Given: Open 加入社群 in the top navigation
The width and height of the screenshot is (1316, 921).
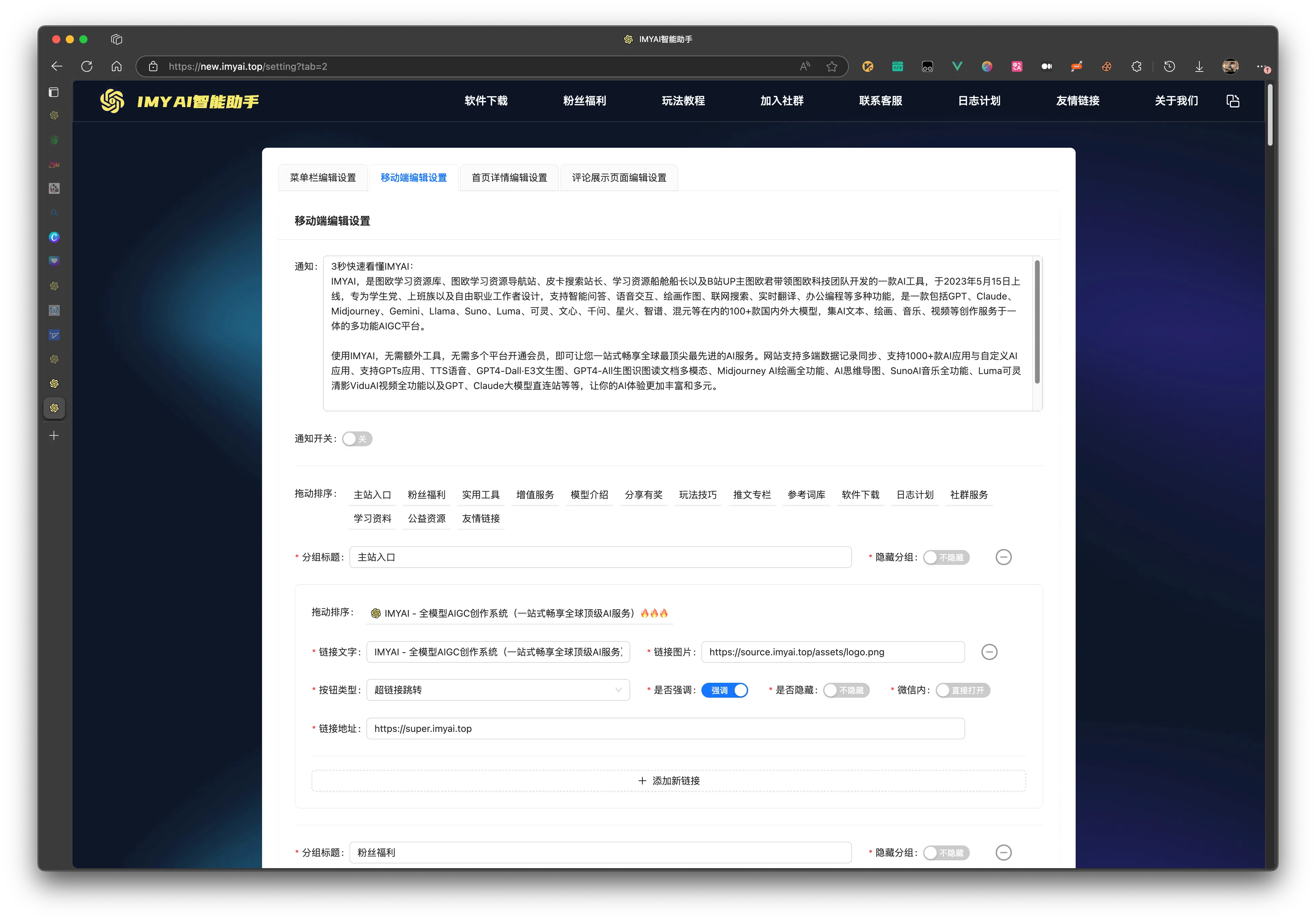Looking at the screenshot, I should tap(782, 101).
